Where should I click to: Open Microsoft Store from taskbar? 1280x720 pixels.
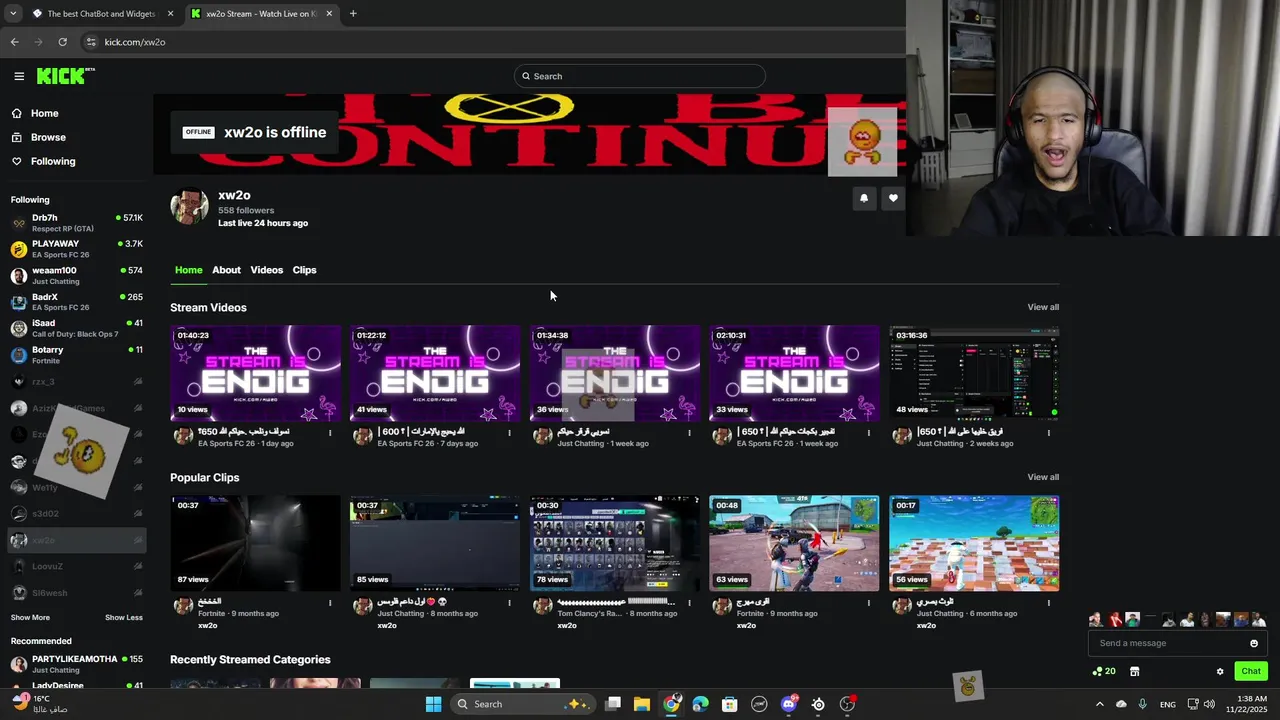(730, 704)
